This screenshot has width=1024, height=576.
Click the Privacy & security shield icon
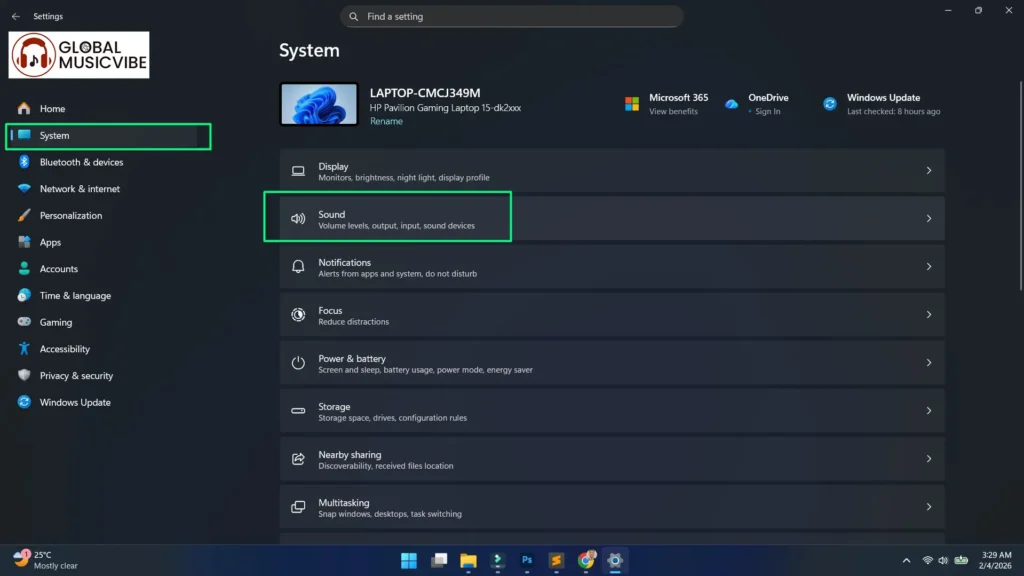point(22,375)
